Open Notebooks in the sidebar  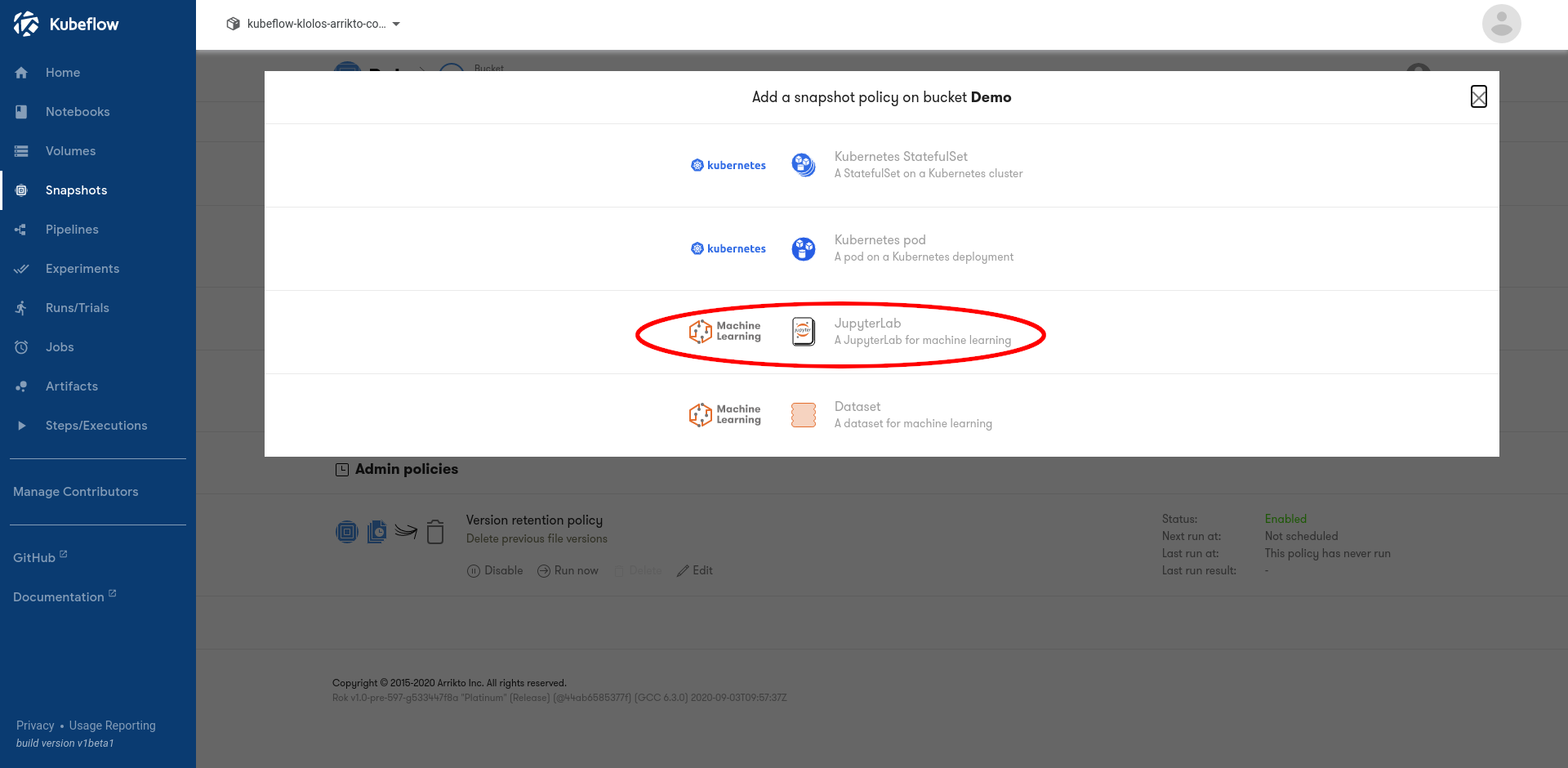[78, 112]
